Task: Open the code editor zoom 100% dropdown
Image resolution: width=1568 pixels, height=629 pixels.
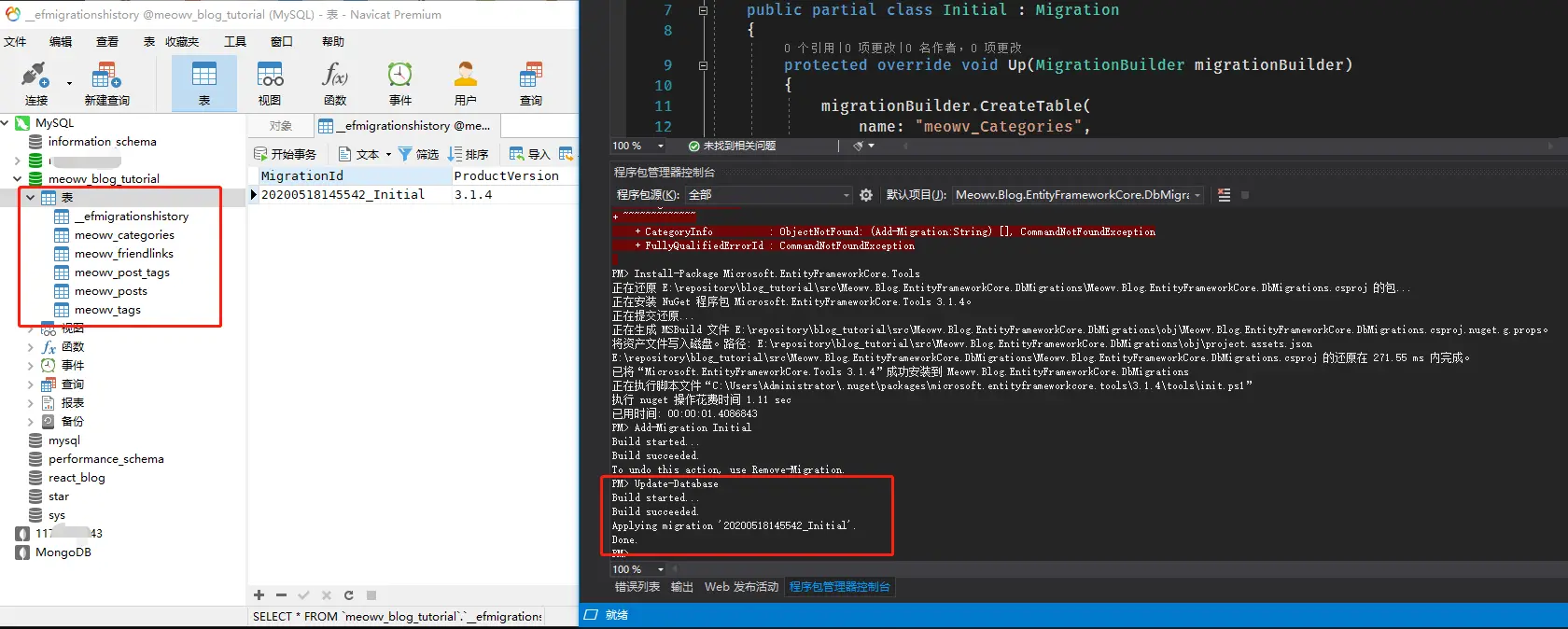Action: tap(661, 146)
